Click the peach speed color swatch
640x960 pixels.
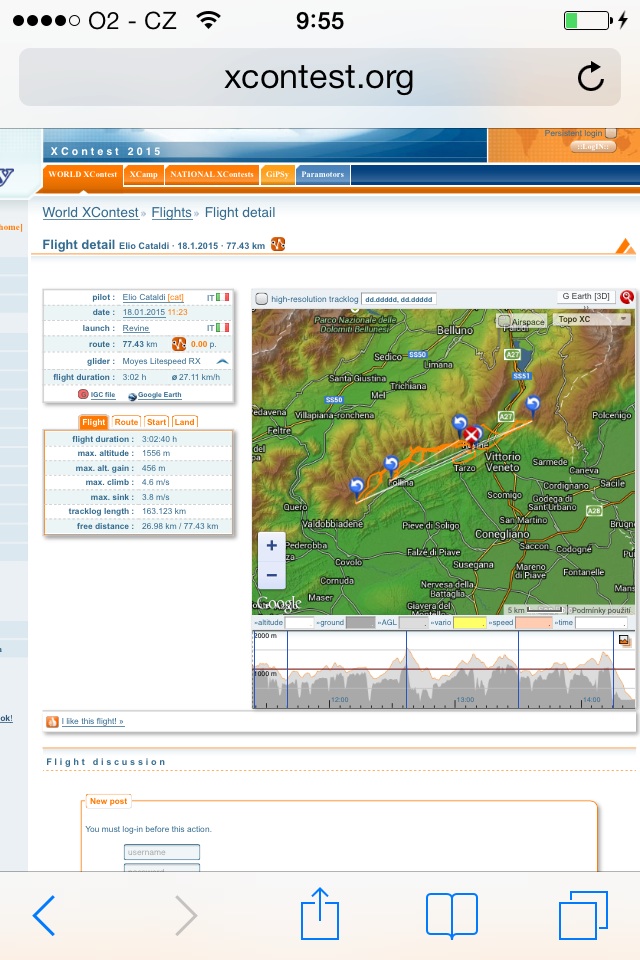click(x=533, y=623)
